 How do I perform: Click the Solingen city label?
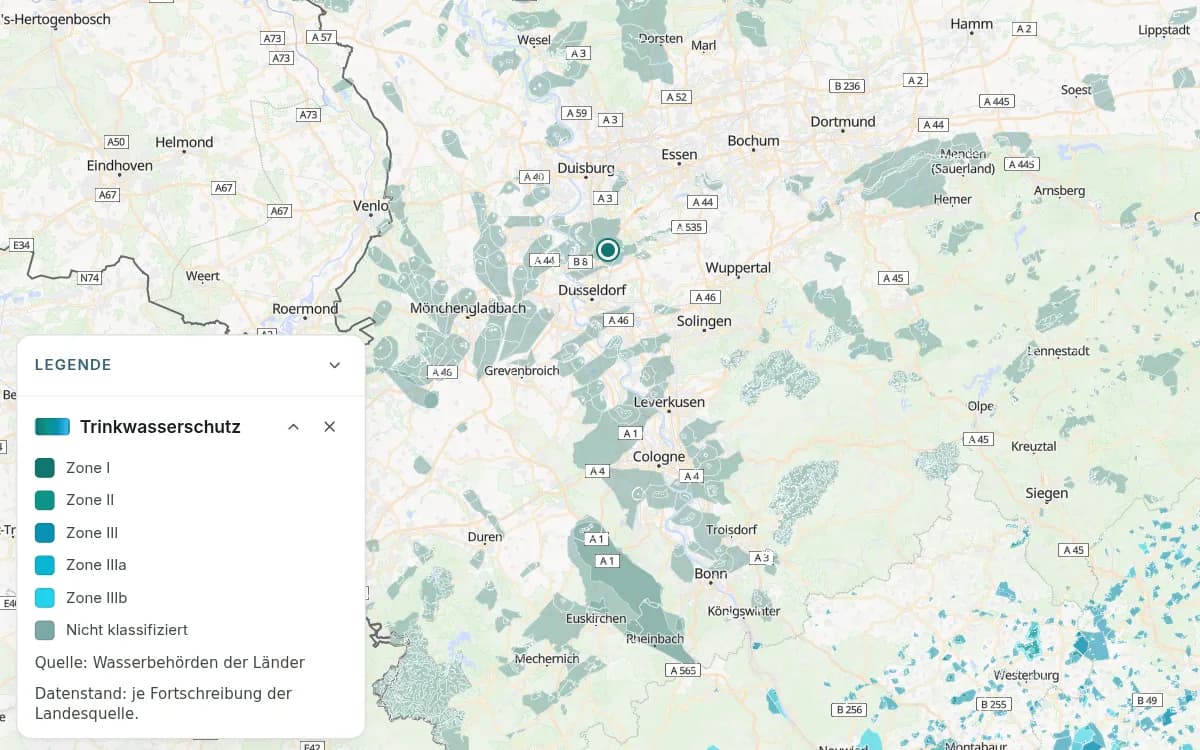[x=704, y=321]
